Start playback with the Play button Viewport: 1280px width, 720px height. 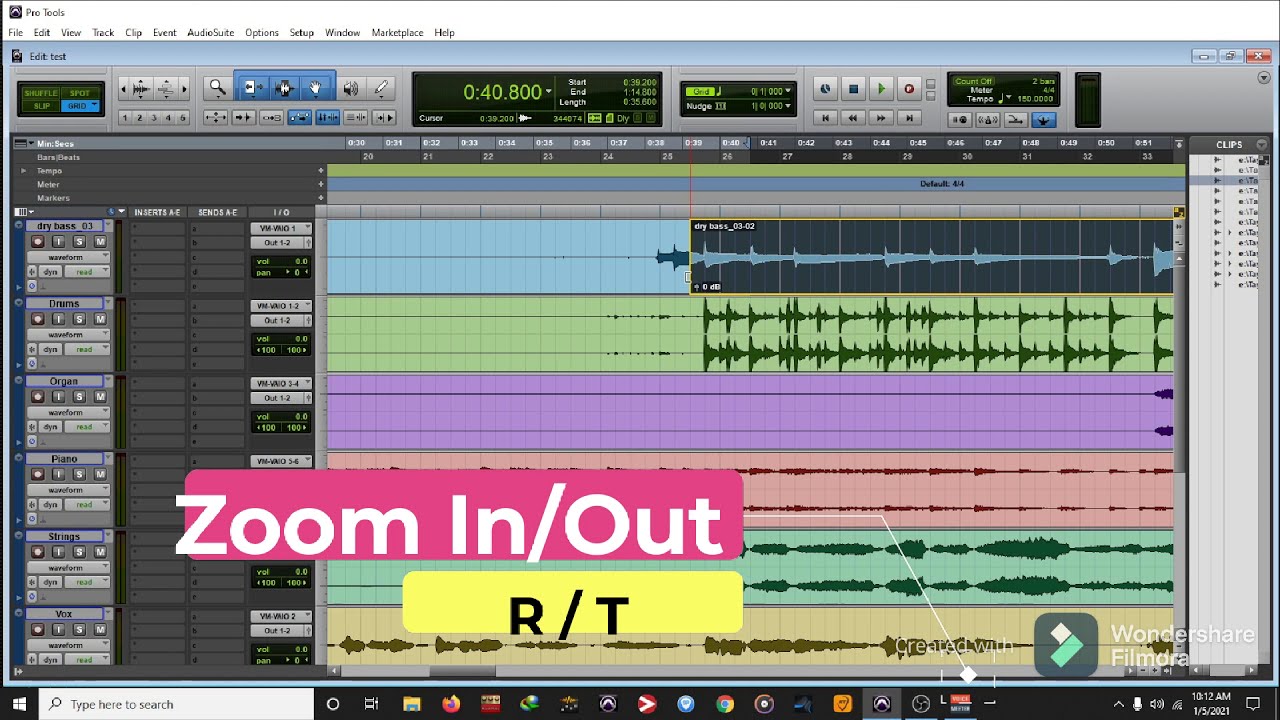[881, 89]
